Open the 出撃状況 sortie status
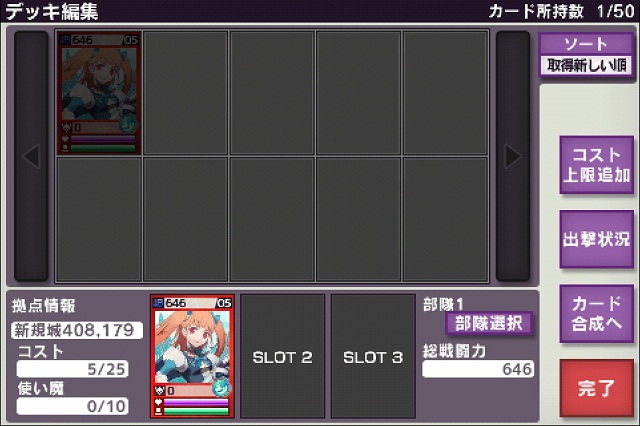This screenshot has height=426, width=640. (596, 239)
